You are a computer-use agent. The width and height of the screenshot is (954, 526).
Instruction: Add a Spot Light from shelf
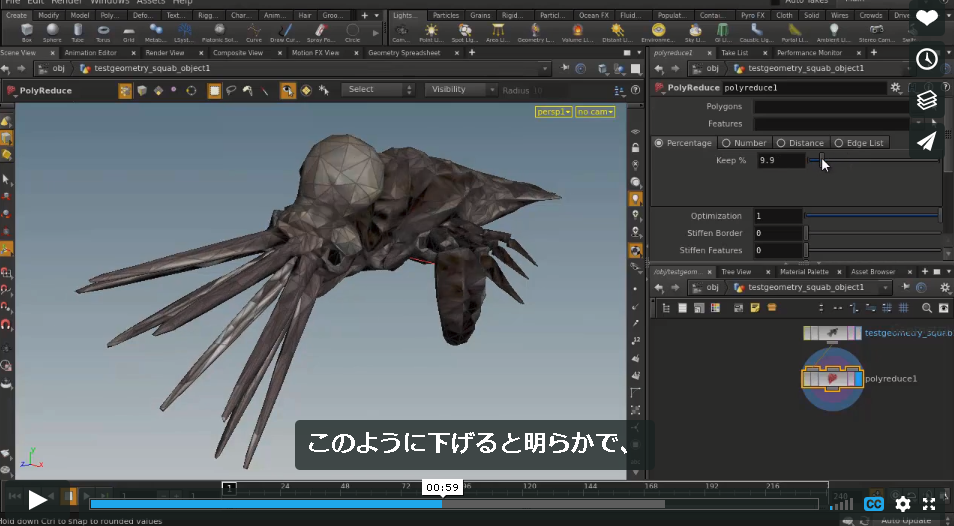tap(465, 32)
